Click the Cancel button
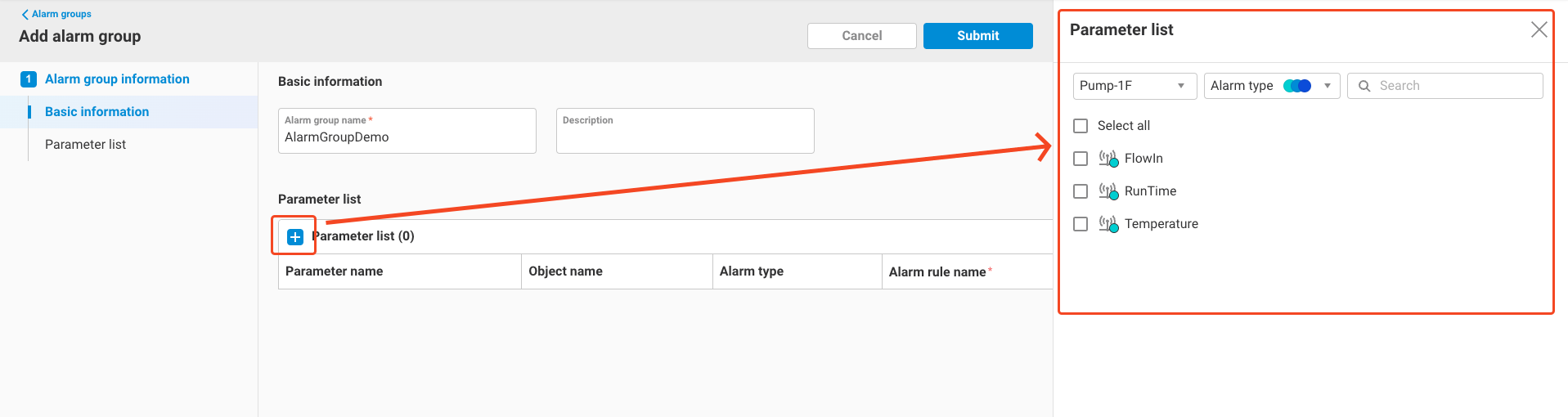The image size is (1568, 417). pos(861,36)
